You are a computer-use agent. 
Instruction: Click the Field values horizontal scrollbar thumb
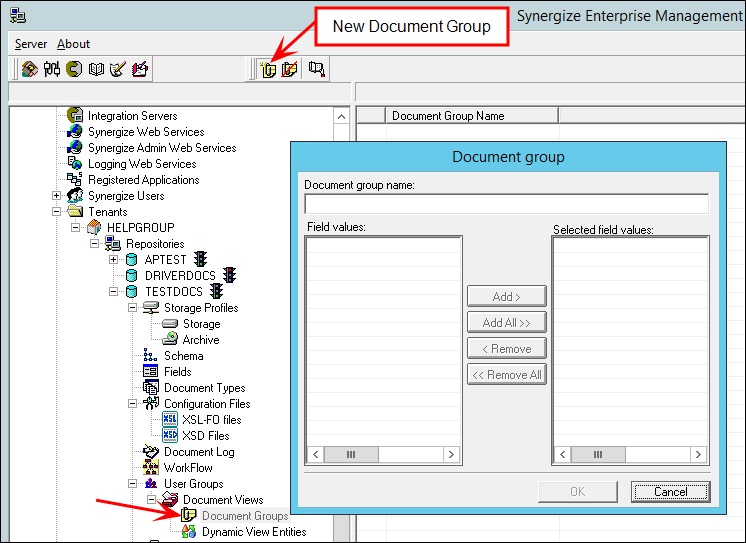(x=351, y=454)
